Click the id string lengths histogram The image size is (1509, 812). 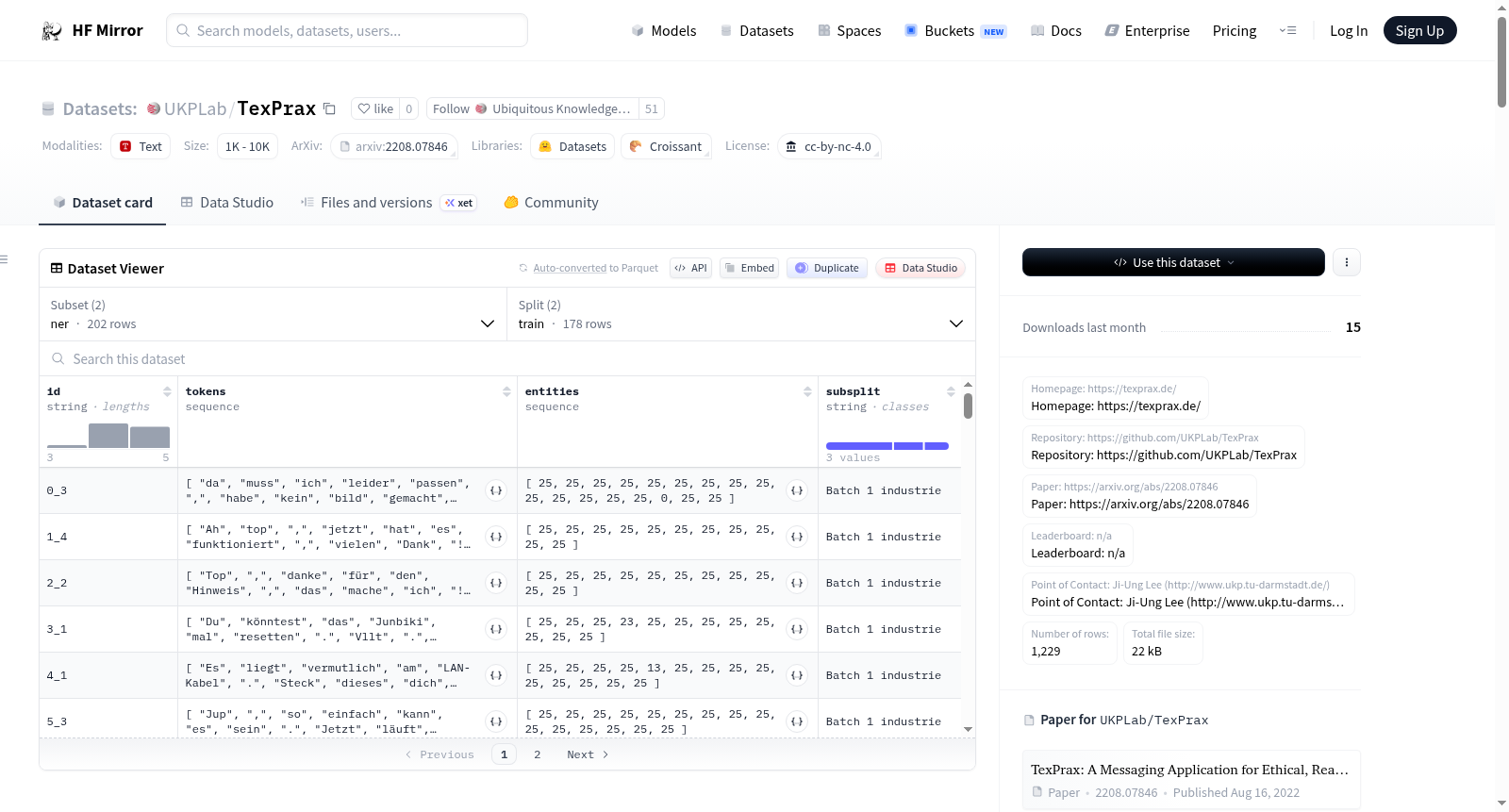coord(108,436)
